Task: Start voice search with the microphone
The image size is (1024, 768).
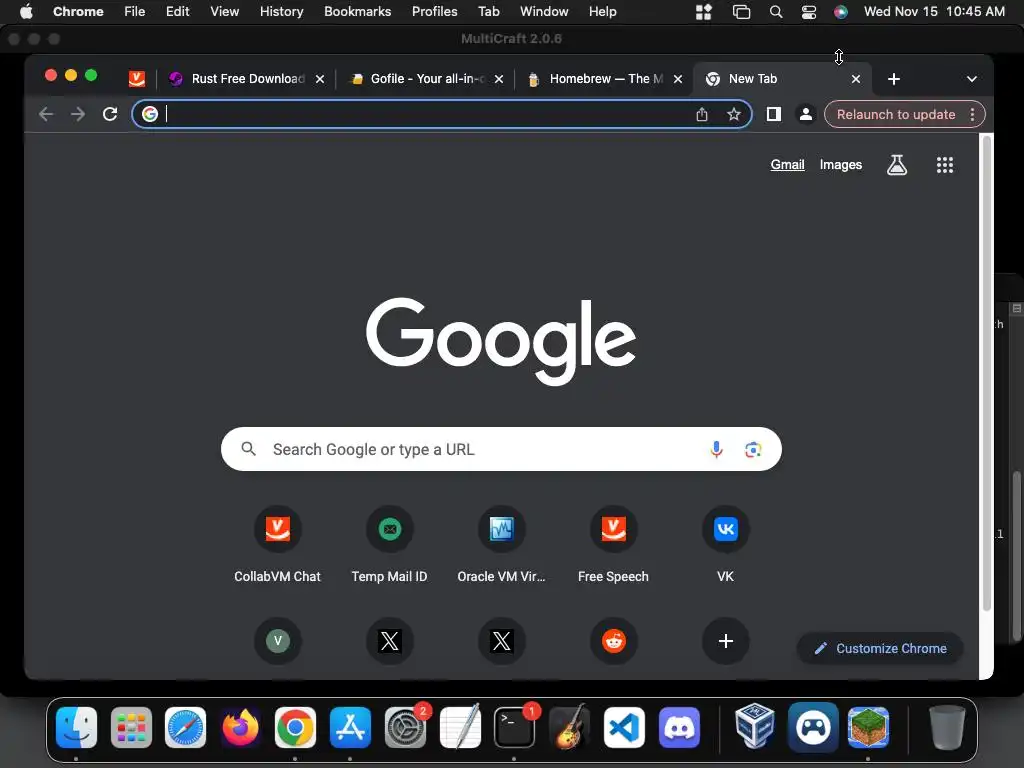Action: point(716,449)
